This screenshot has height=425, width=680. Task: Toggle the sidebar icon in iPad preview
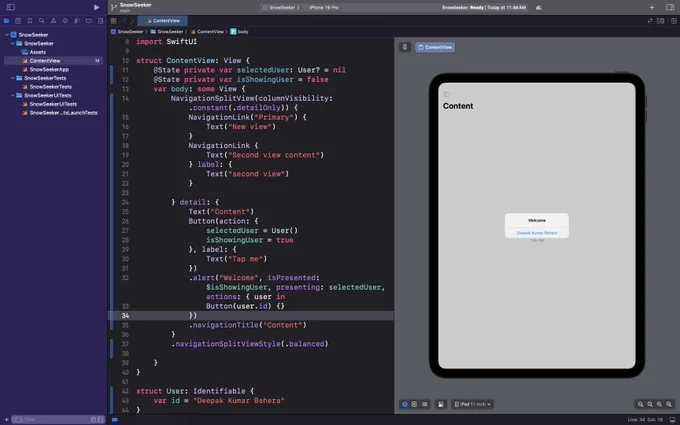tap(447, 94)
